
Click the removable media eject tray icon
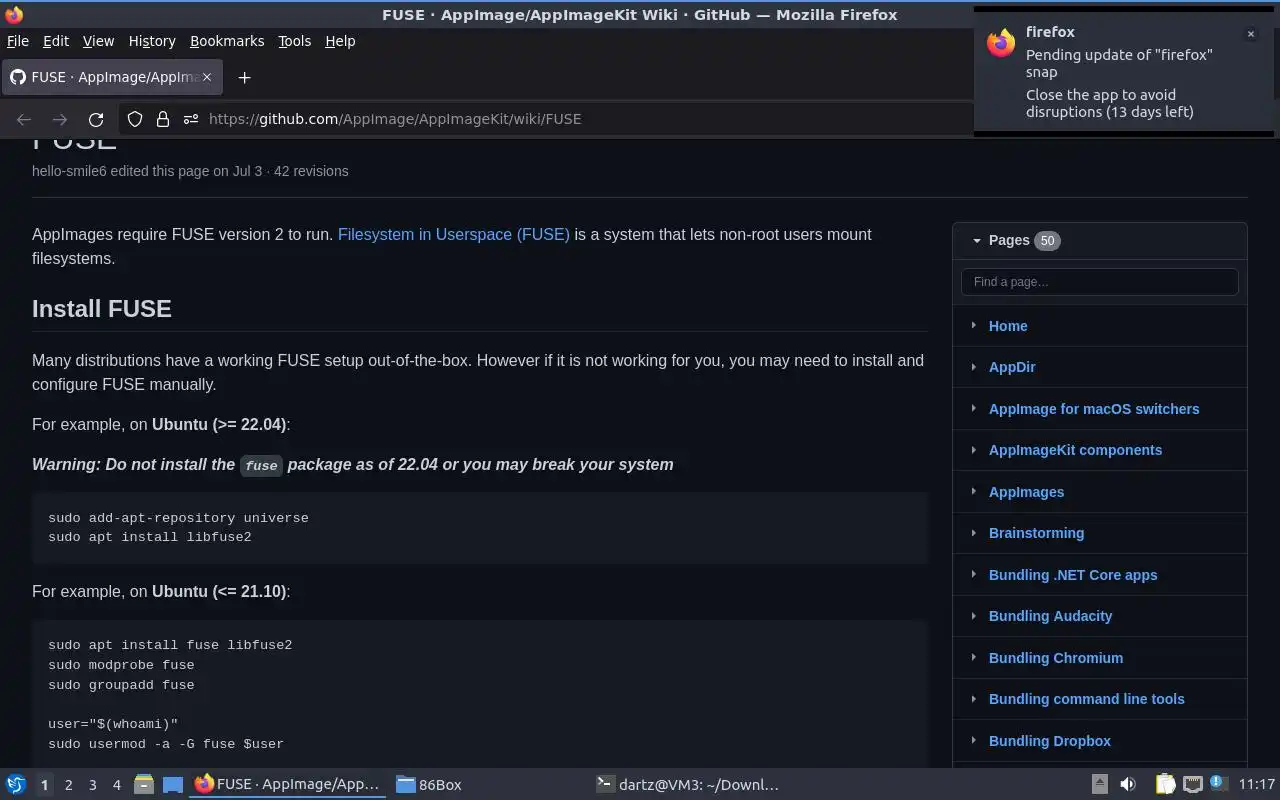[x=1099, y=785]
